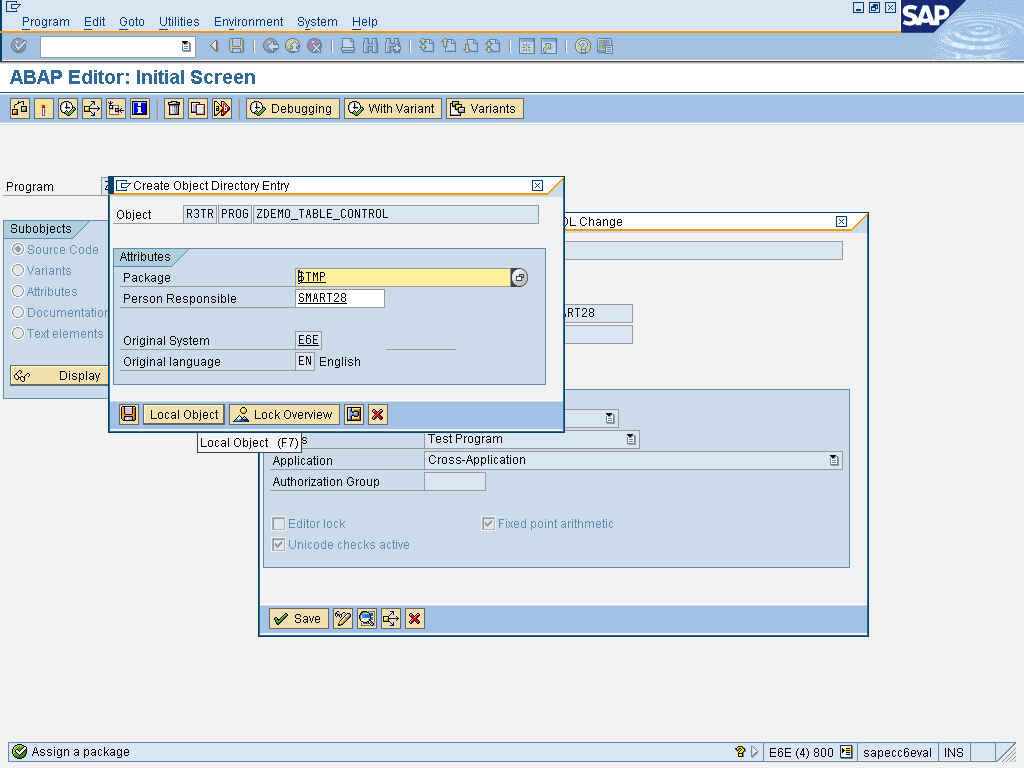The width and height of the screenshot is (1024, 768).
Task: Click the blue Online Manual info icon
Action: click(140, 108)
